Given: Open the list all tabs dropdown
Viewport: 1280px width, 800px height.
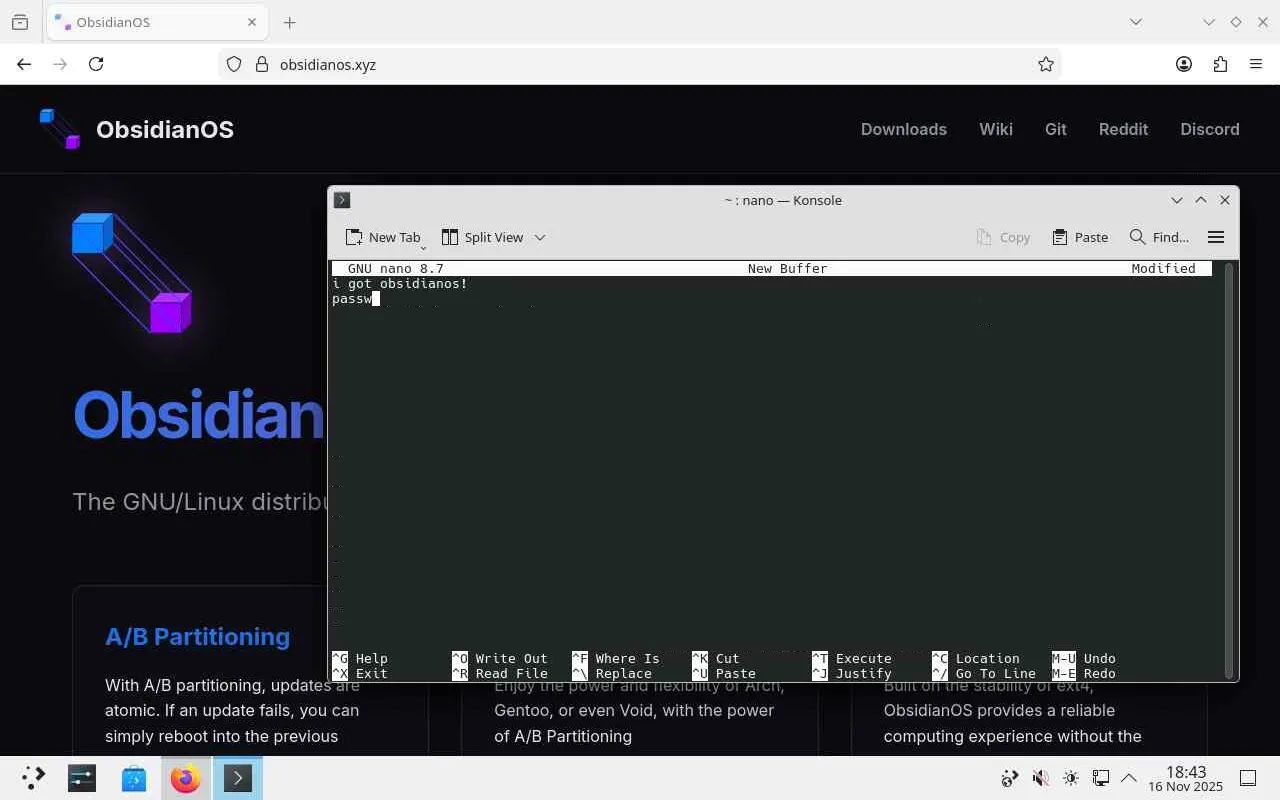Looking at the screenshot, I should 1136,22.
